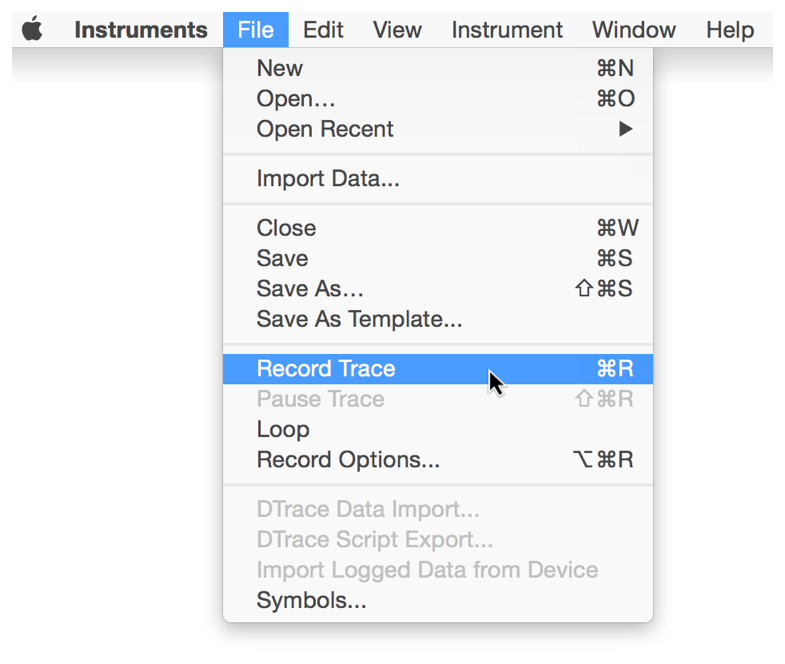Click the Save menu item
Image resolution: width=785 pixels, height=664 pixels.
(282, 258)
